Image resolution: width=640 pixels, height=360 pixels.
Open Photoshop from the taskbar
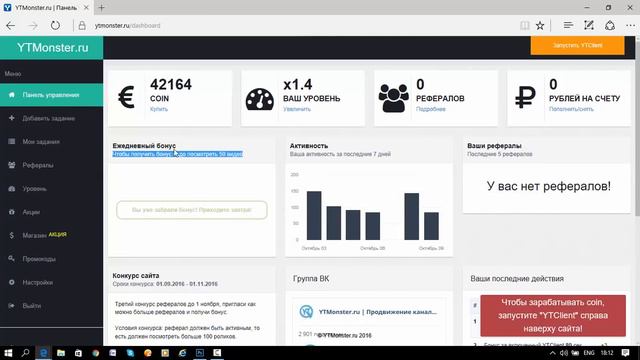(x=200, y=353)
